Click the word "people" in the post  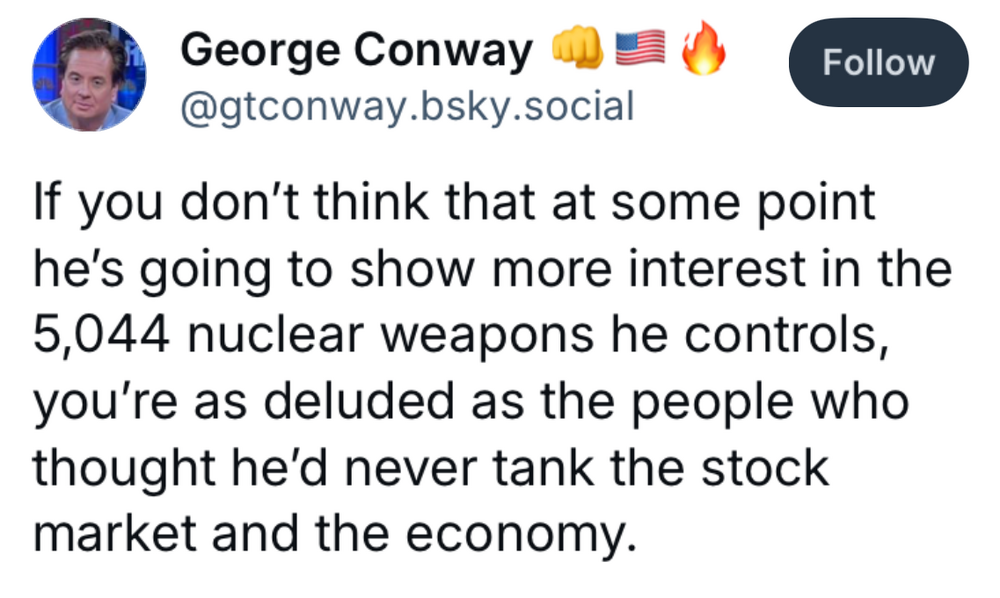coord(718,402)
